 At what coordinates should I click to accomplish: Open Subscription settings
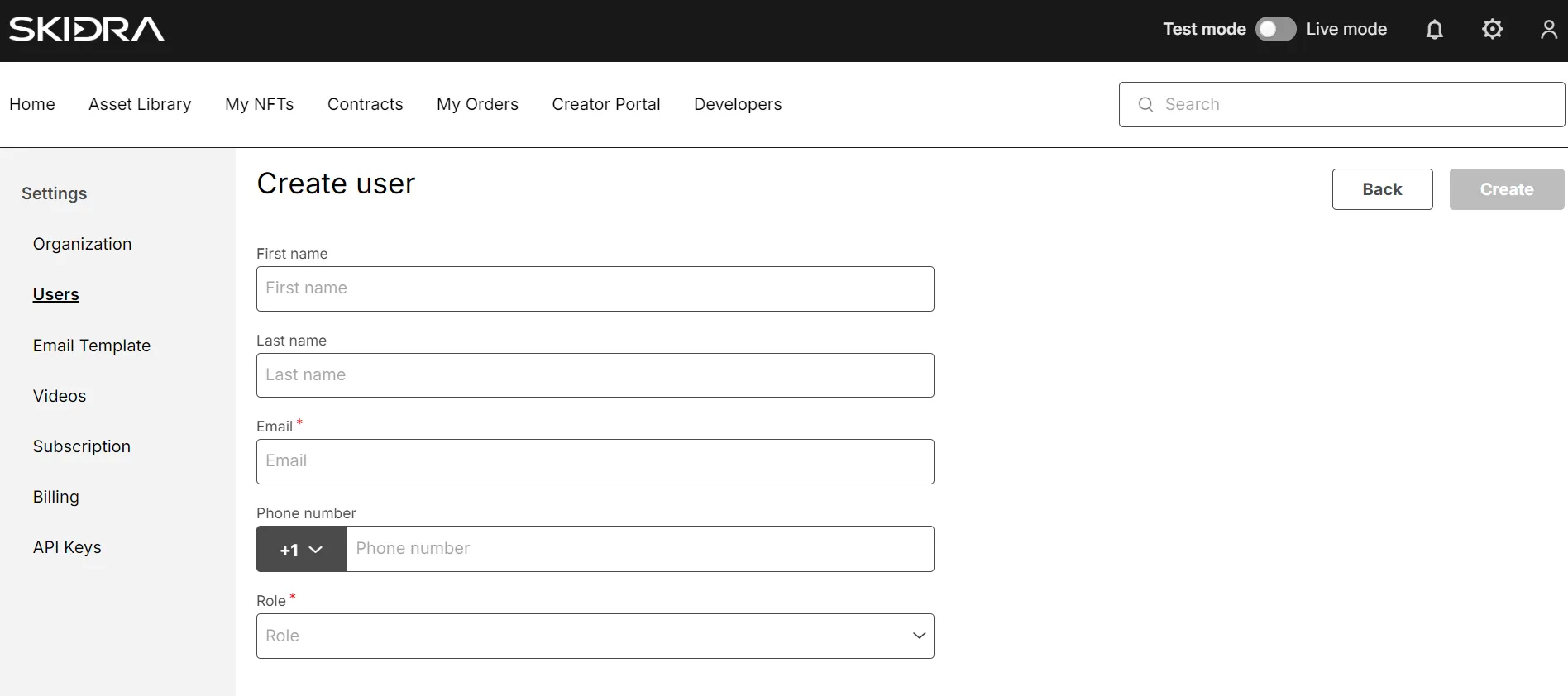(x=82, y=446)
